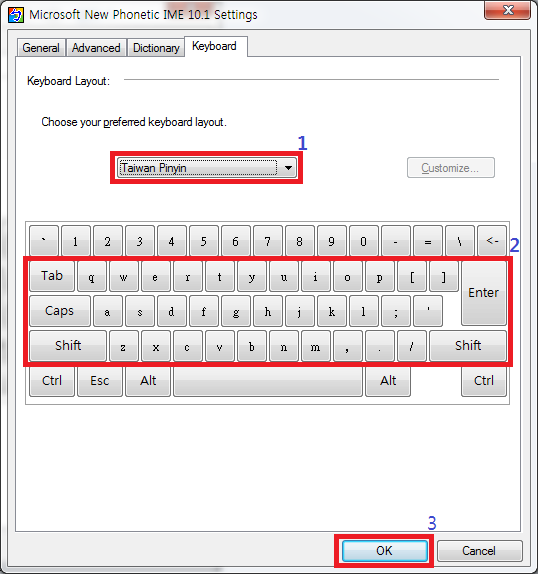Click the left Shift key on the preview
This screenshot has width=538, height=574.
click(68, 346)
